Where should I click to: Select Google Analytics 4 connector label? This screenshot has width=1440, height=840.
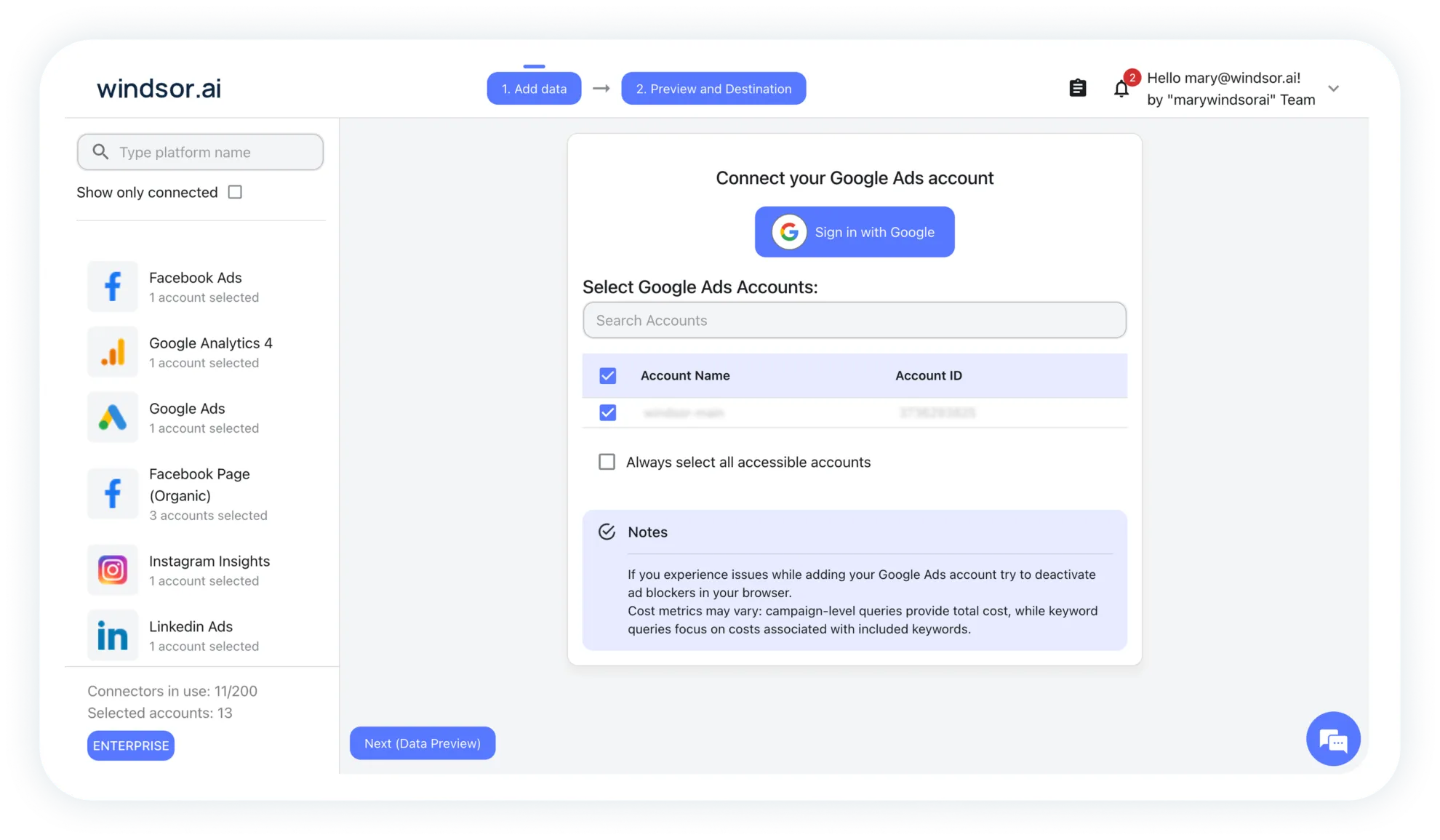[211, 343]
